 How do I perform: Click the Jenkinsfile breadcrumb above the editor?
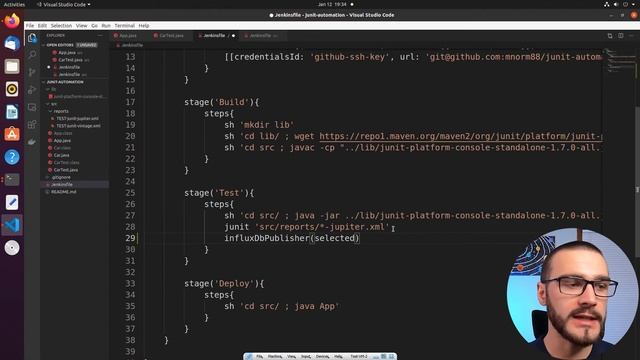point(132,45)
